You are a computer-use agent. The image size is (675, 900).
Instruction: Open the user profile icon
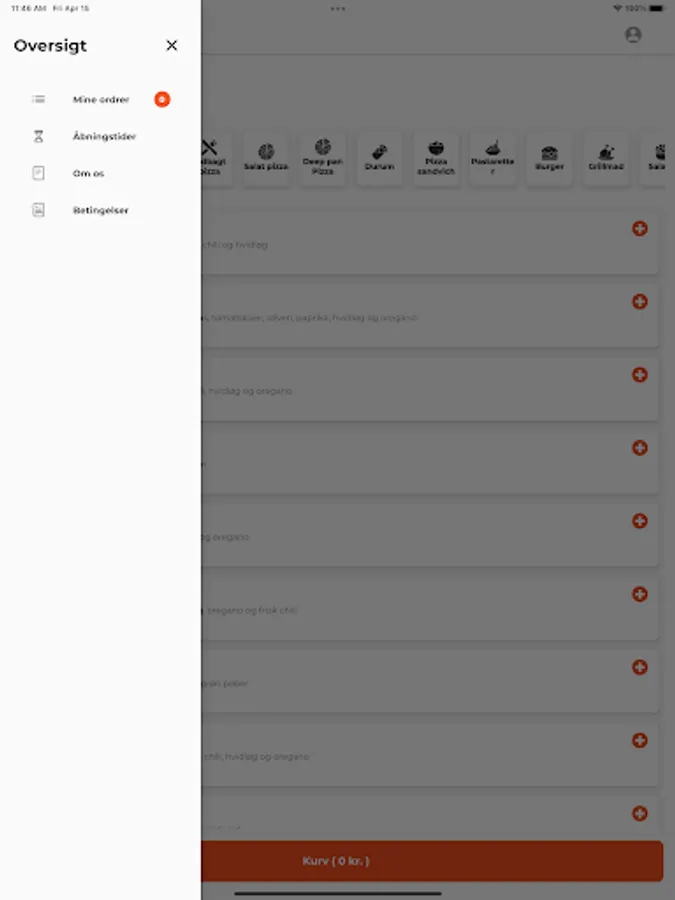point(633,34)
